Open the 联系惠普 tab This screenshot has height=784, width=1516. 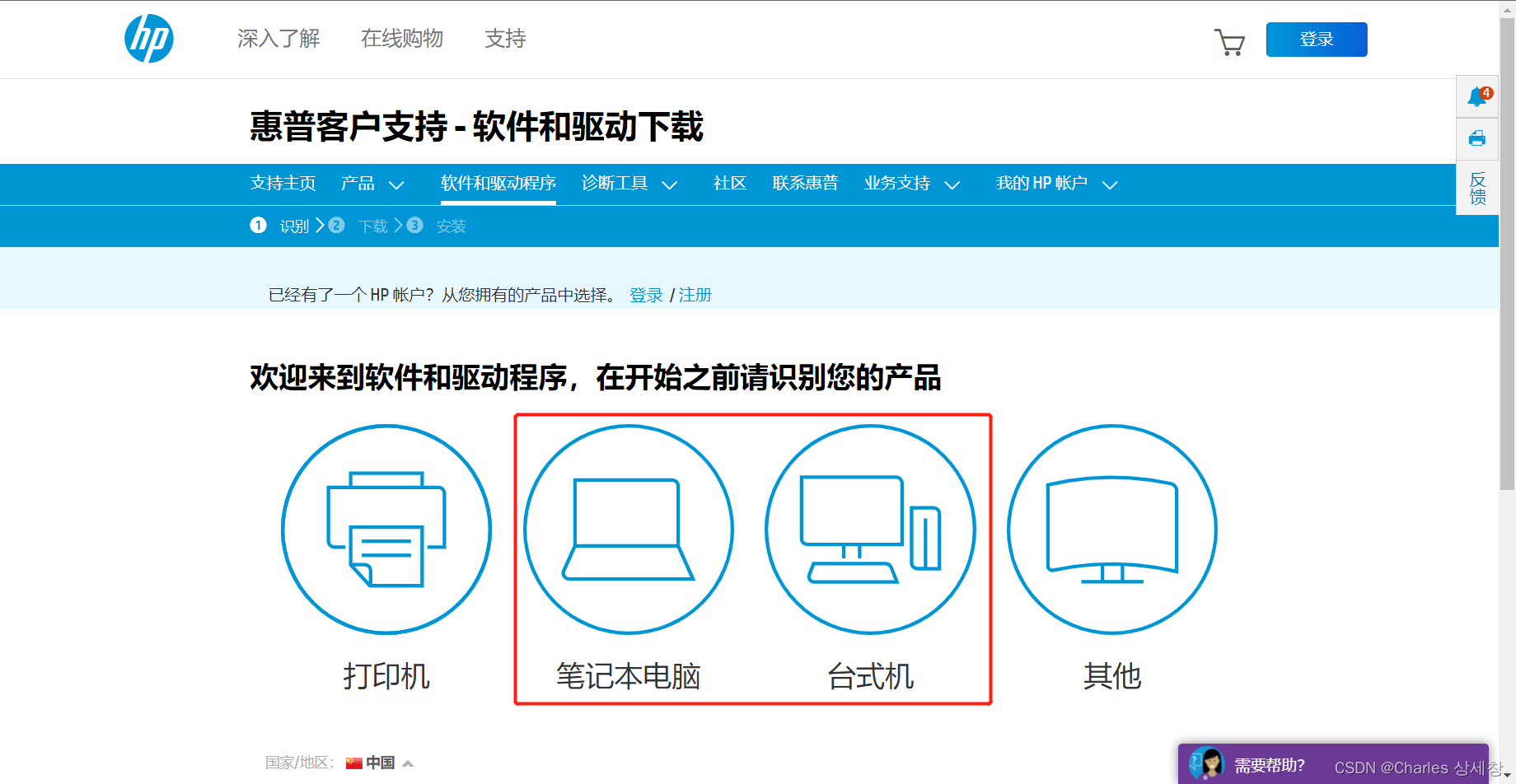(x=805, y=183)
